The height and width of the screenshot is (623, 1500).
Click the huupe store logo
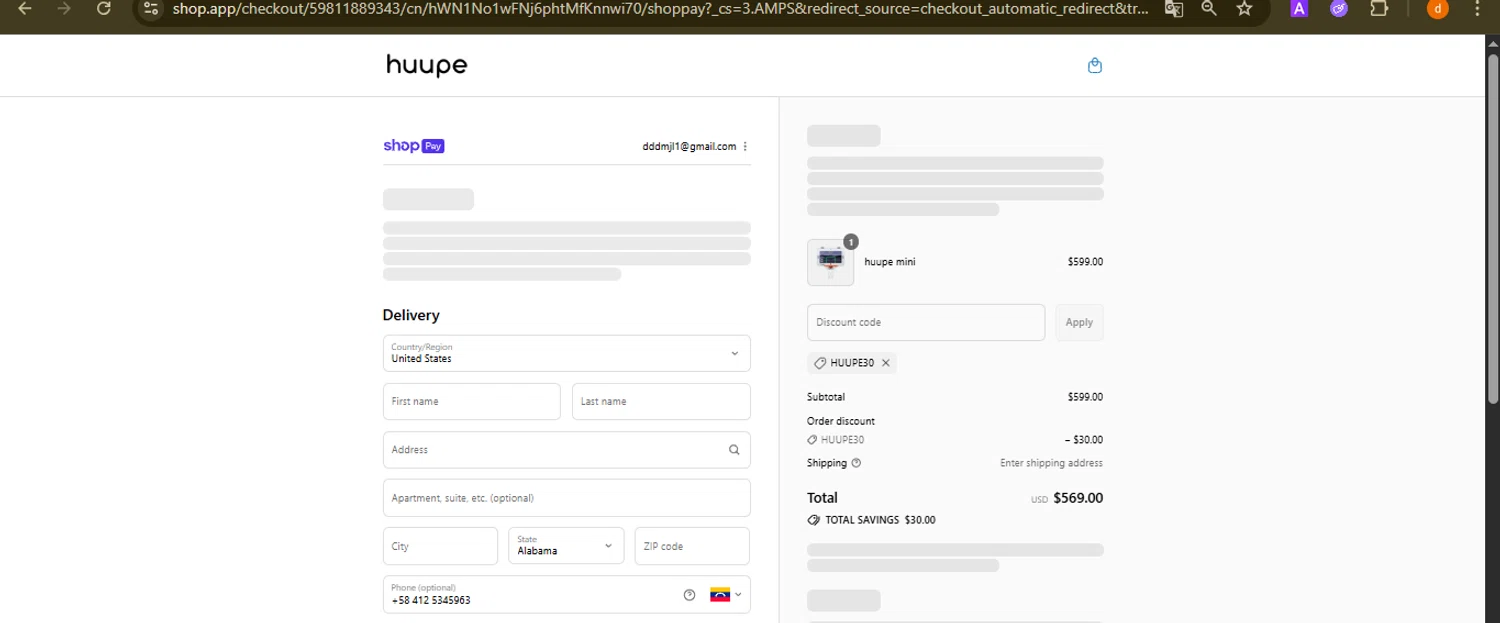(427, 66)
